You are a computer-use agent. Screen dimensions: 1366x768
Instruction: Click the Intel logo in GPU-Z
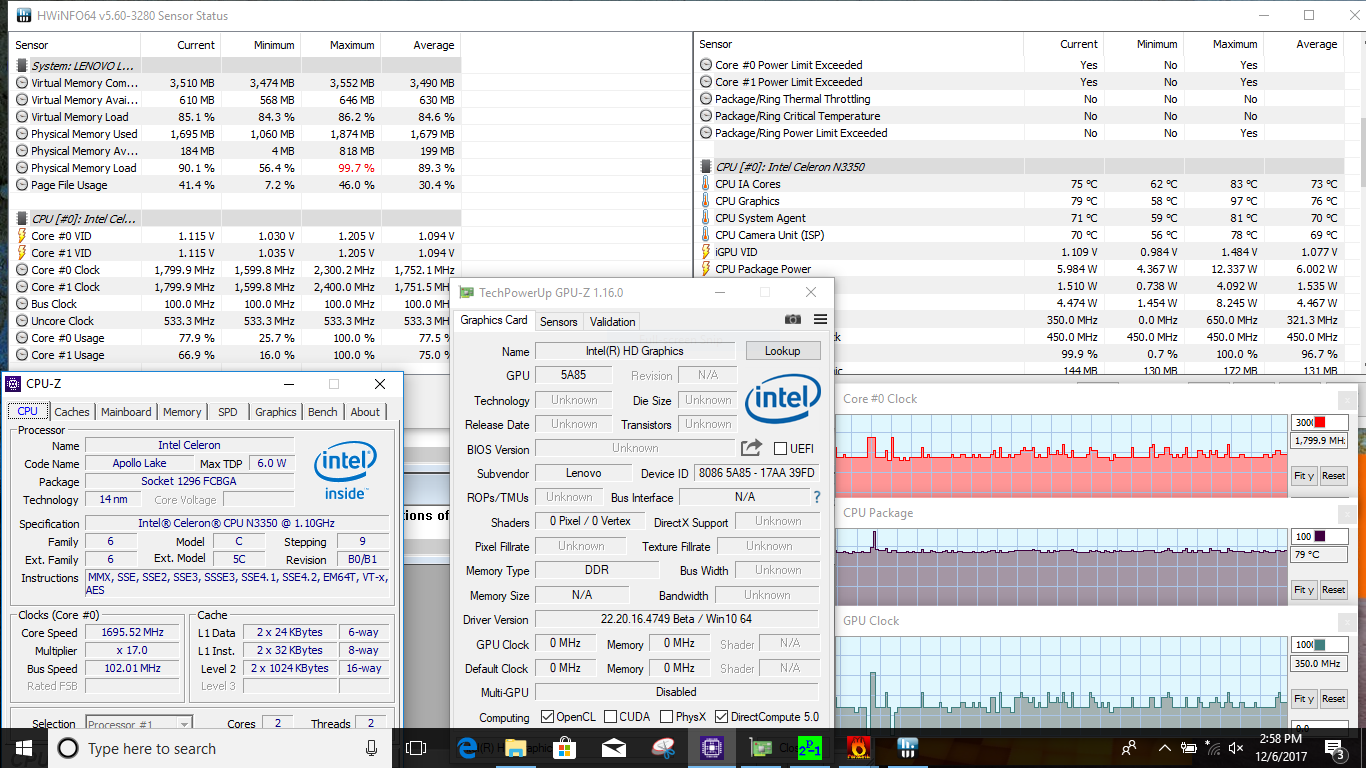(x=783, y=399)
